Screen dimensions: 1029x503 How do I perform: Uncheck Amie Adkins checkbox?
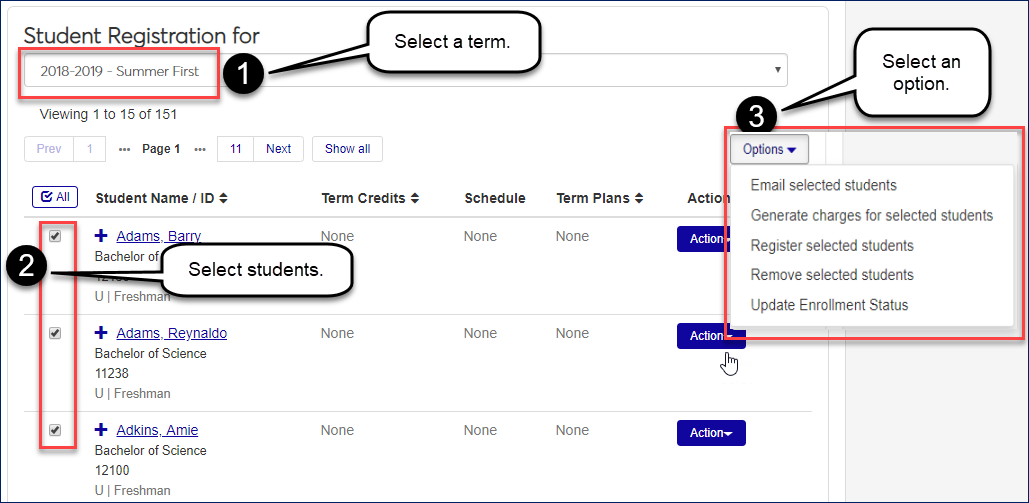(x=56, y=430)
